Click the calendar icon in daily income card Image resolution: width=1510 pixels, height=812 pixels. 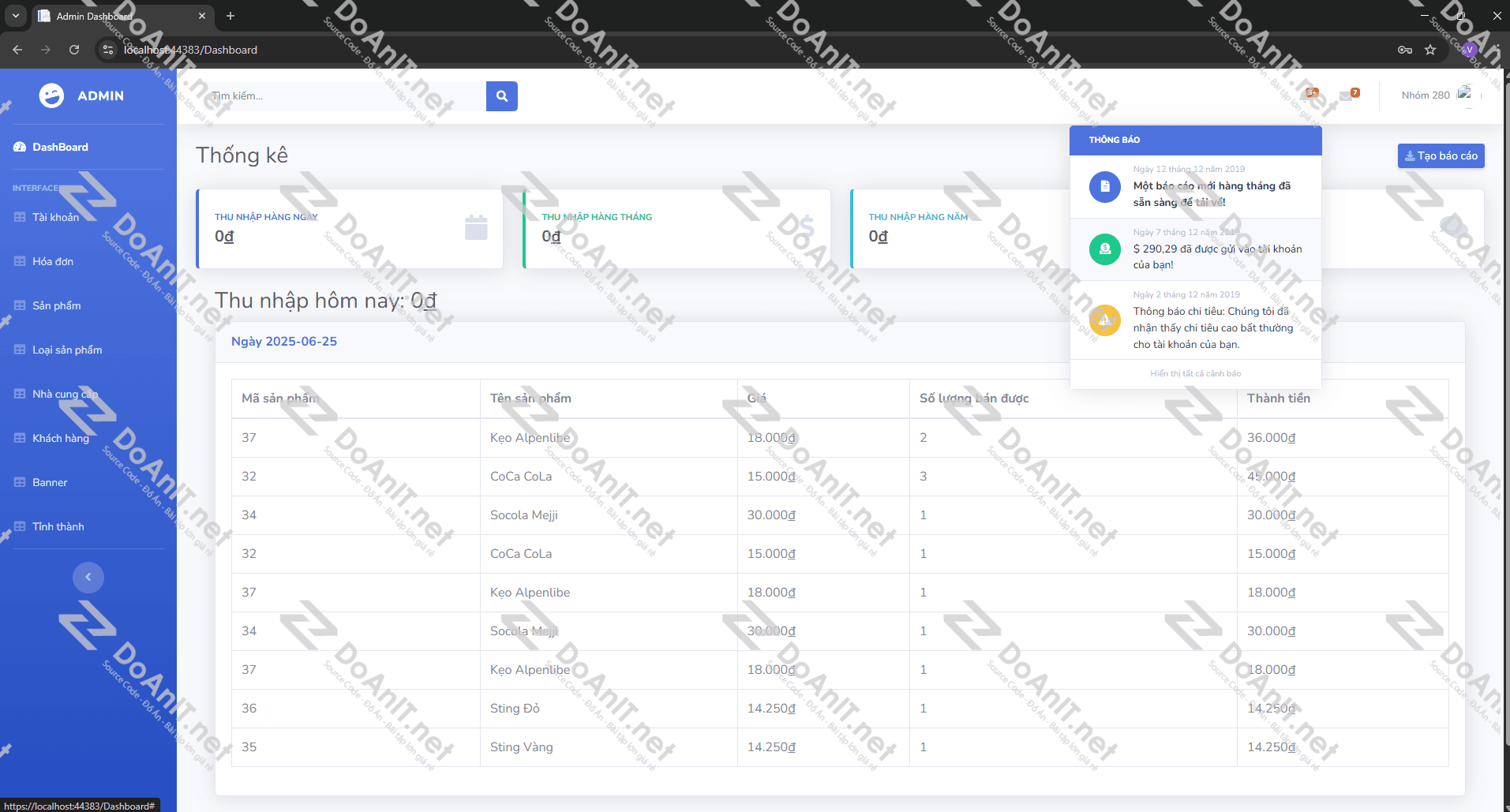476,227
